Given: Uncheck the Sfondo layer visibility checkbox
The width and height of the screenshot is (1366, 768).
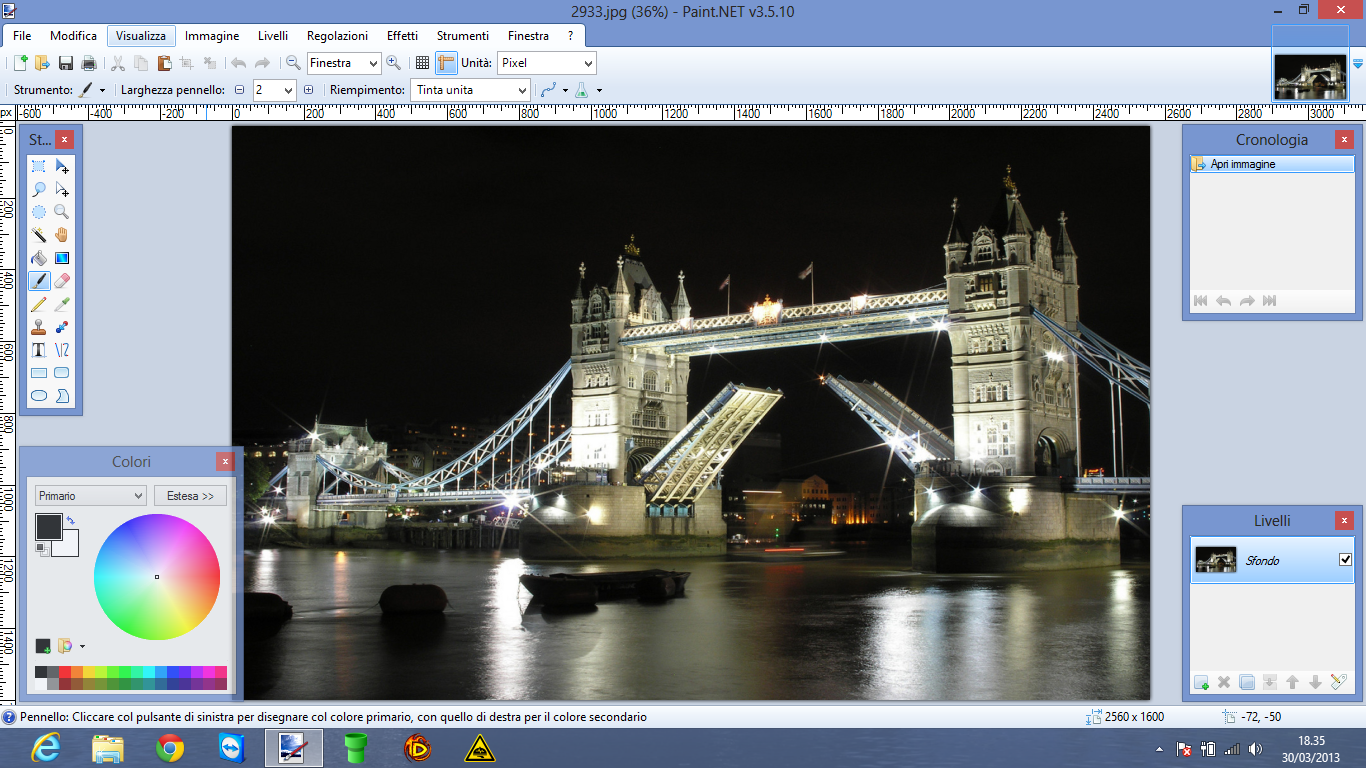Looking at the screenshot, I should tap(1345, 560).
